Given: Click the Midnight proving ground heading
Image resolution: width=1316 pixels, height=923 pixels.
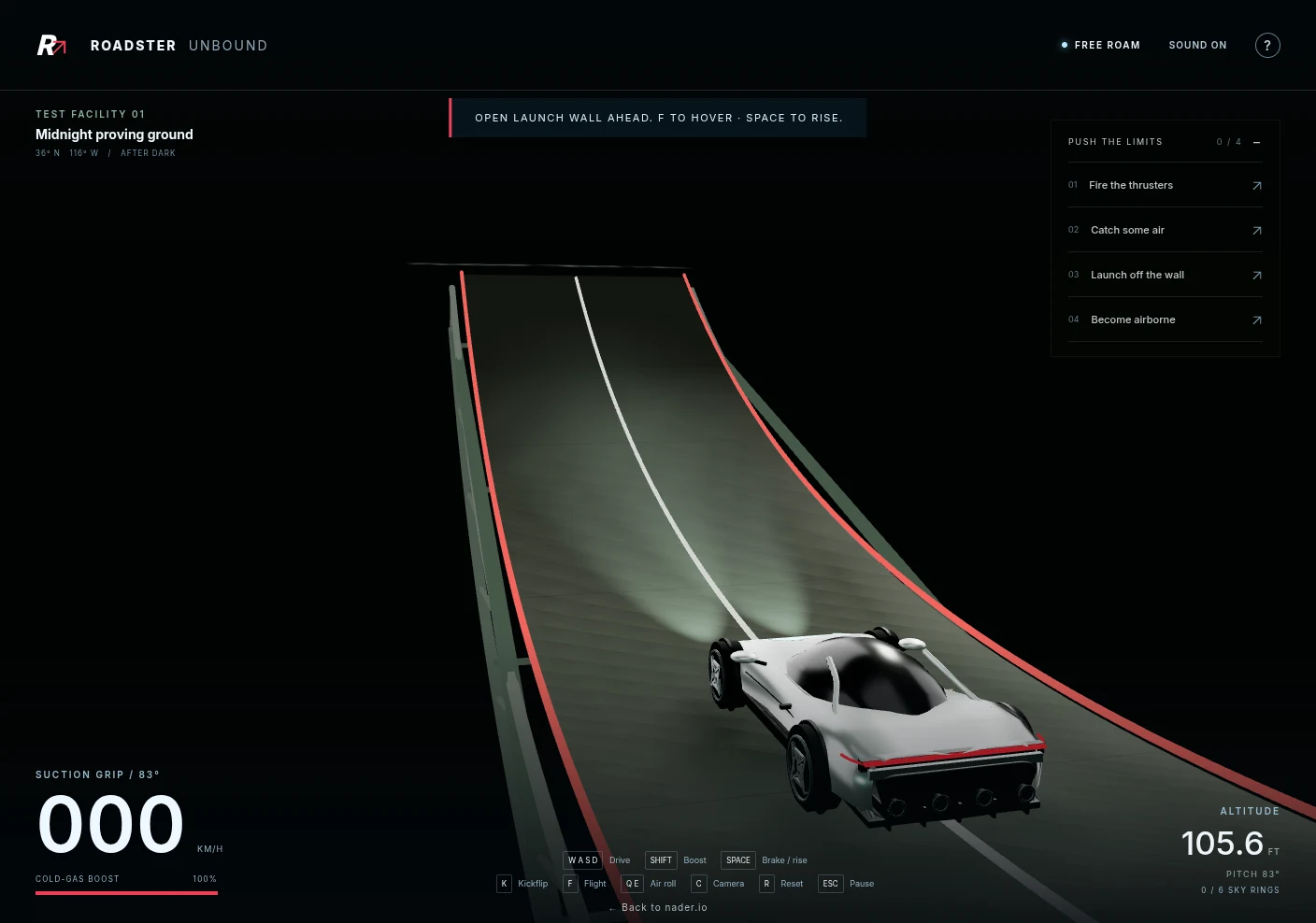Looking at the screenshot, I should click(x=114, y=135).
